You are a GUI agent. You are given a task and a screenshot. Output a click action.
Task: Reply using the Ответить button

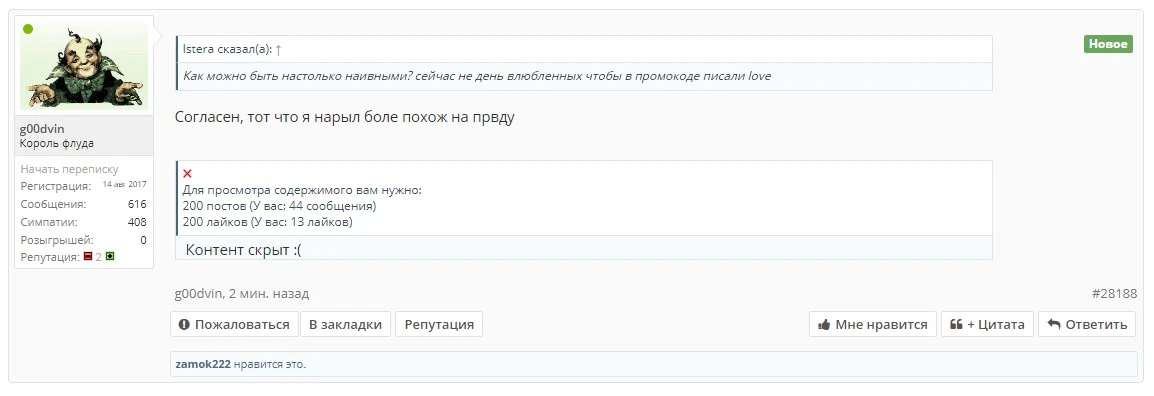1087,325
